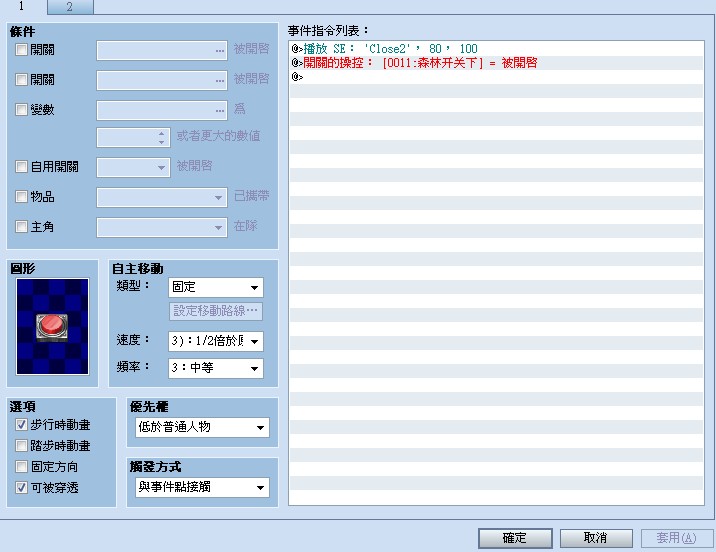Open the 物品 item dropdown
This screenshot has height=552, width=716.
162,197
